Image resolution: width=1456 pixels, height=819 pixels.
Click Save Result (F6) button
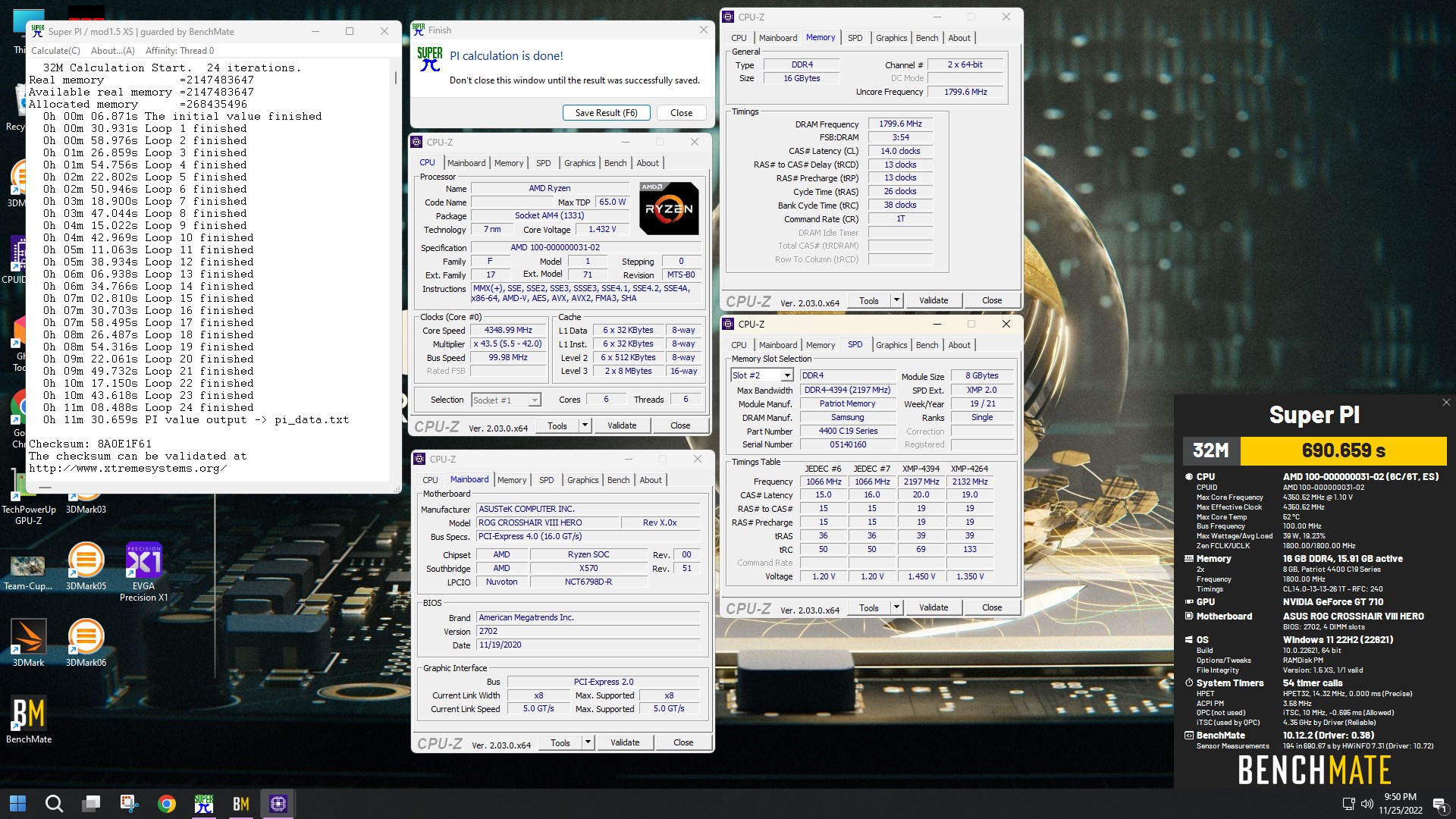(x=606, y=112)
